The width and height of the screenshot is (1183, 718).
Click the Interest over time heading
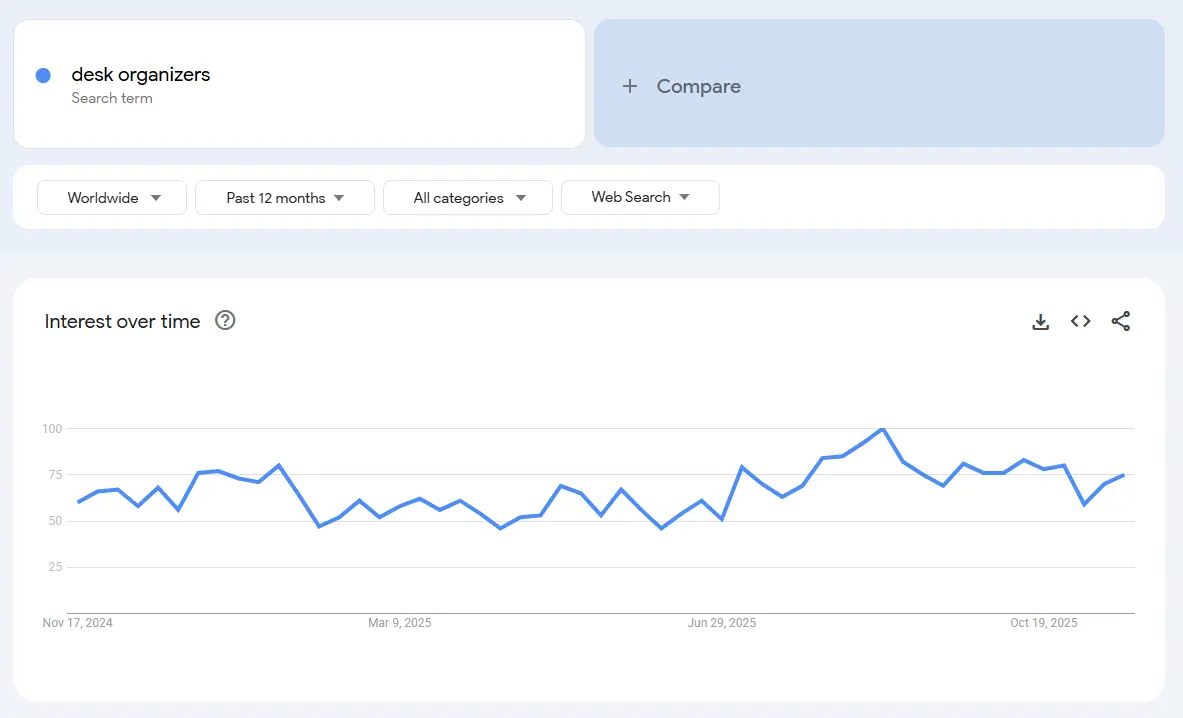point(123,321)
